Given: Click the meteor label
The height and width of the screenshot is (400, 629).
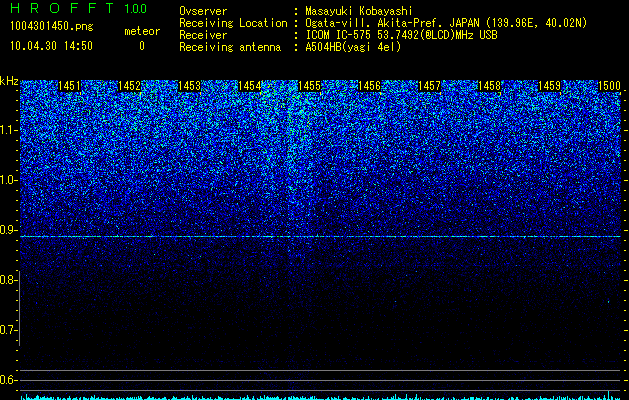Looking at the screenshot, I should 142,31.
